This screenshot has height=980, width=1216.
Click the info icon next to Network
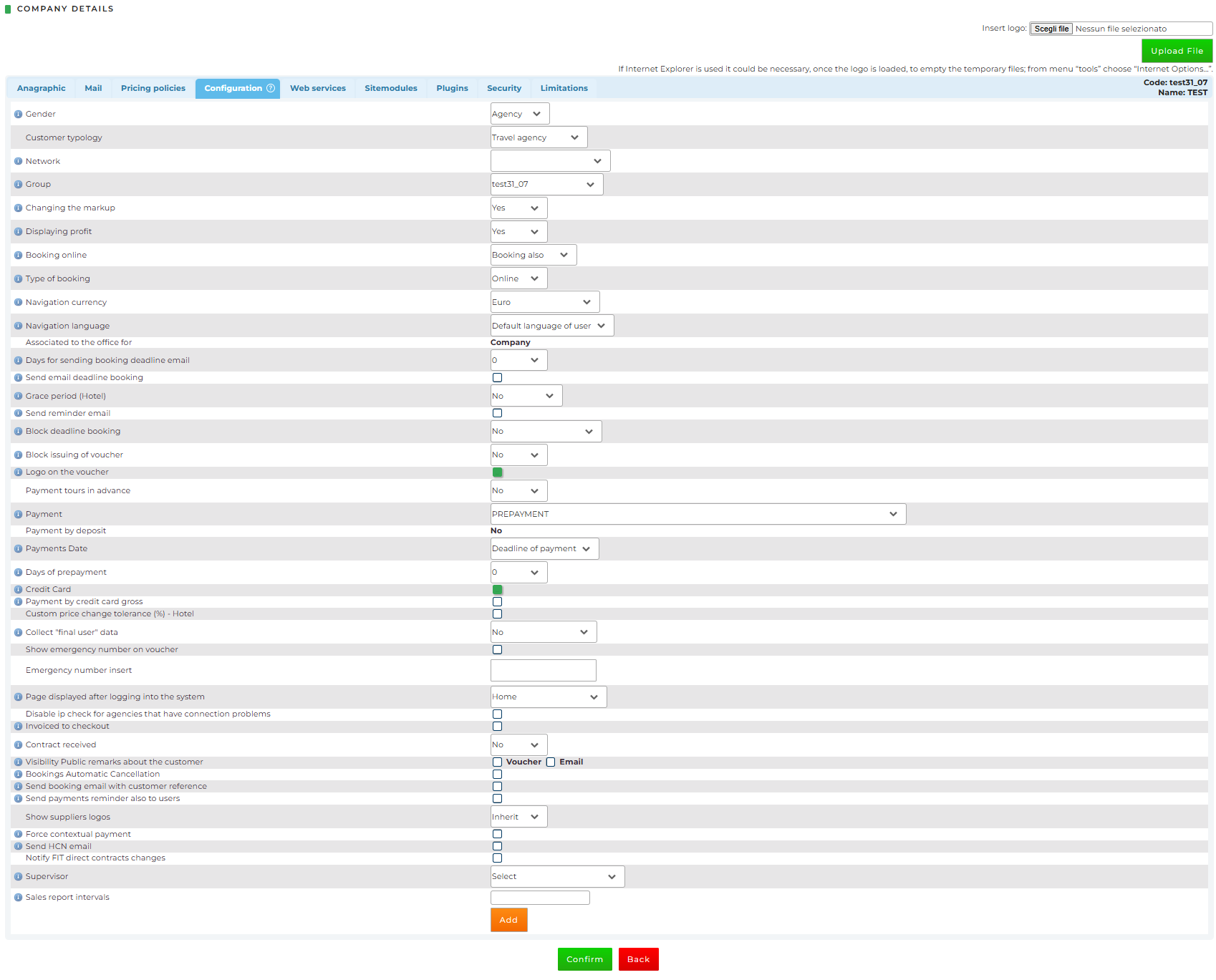pyautogui.click(x=19, y=162)
